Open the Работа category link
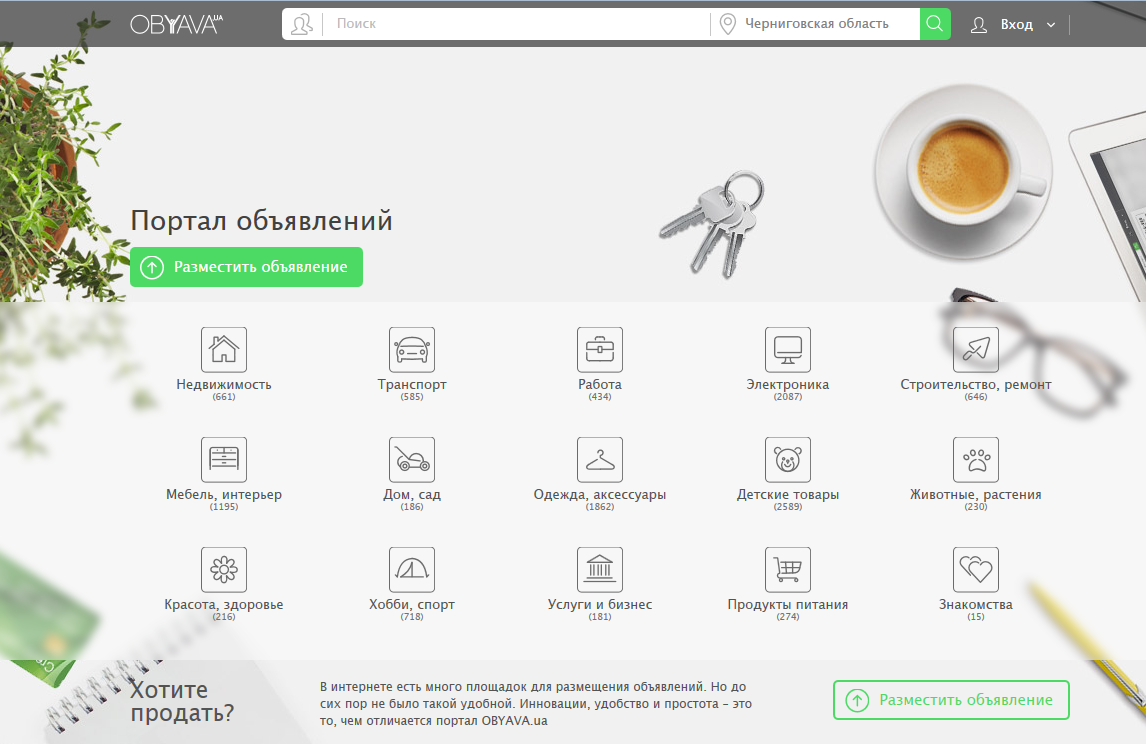1146x744 pixels. (x=600, y=384)
